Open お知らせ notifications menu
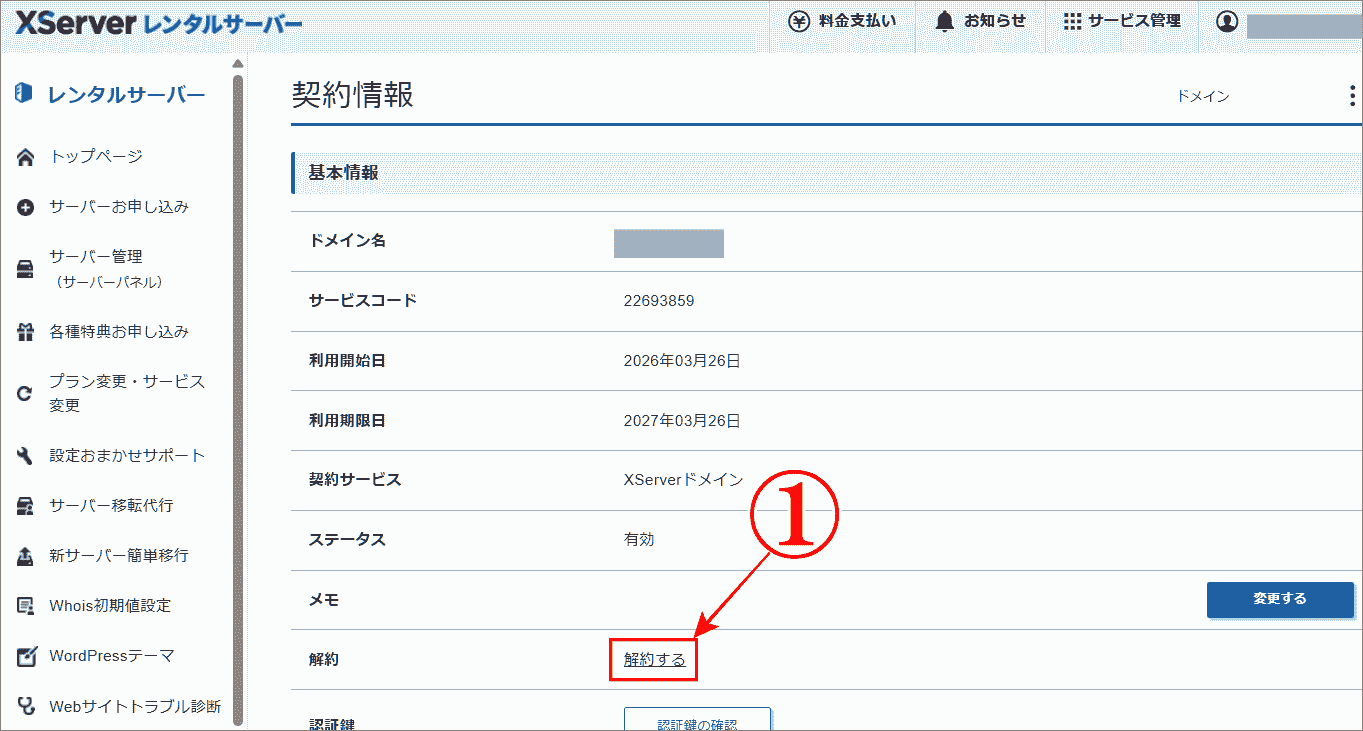This screenshot has width=1363, height=731. click(x=980, y=21)
